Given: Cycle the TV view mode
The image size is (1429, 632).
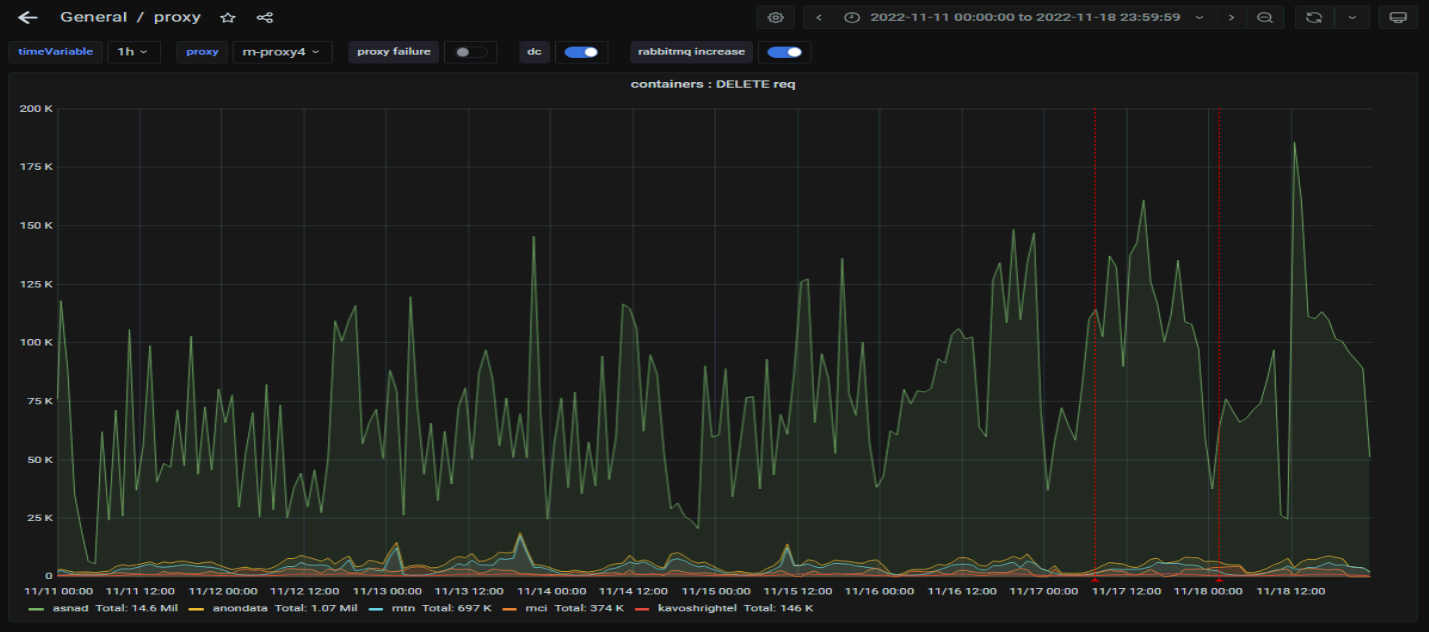Looking at the screenshot, I should click(1398, 18).
